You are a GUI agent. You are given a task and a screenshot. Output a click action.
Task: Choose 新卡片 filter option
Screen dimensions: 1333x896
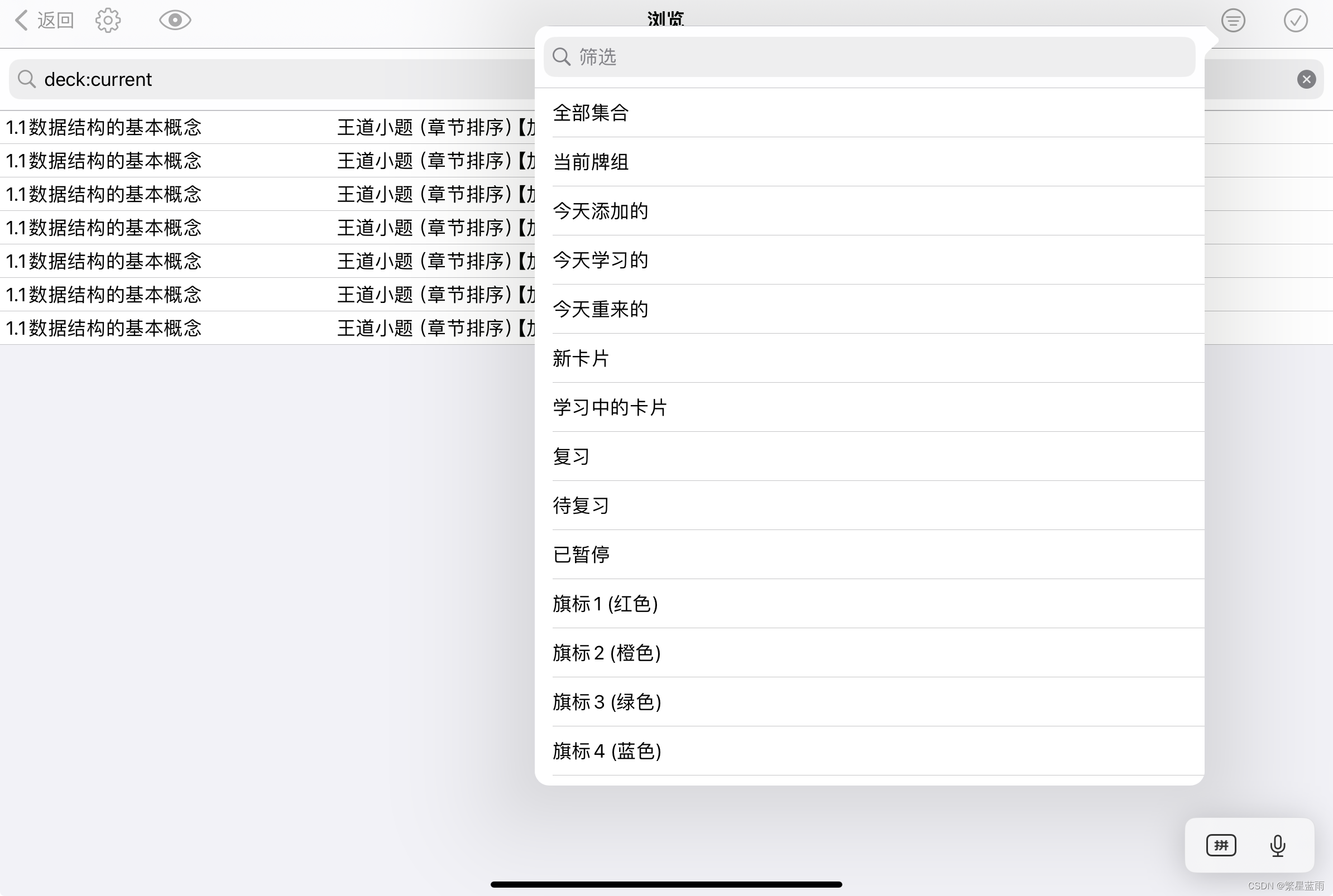[x=581, y=358]
